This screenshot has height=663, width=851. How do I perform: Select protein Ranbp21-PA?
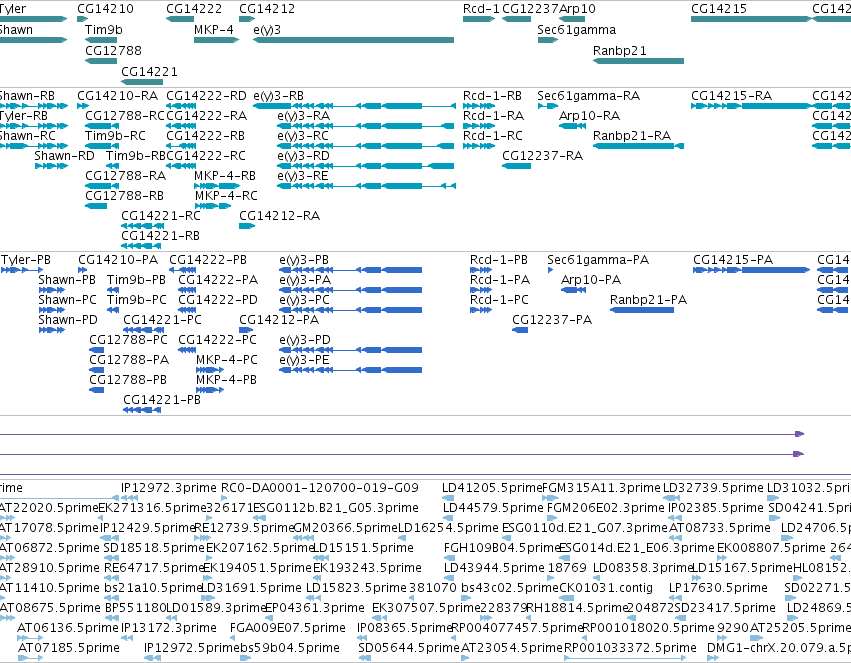tap(642, 310)
